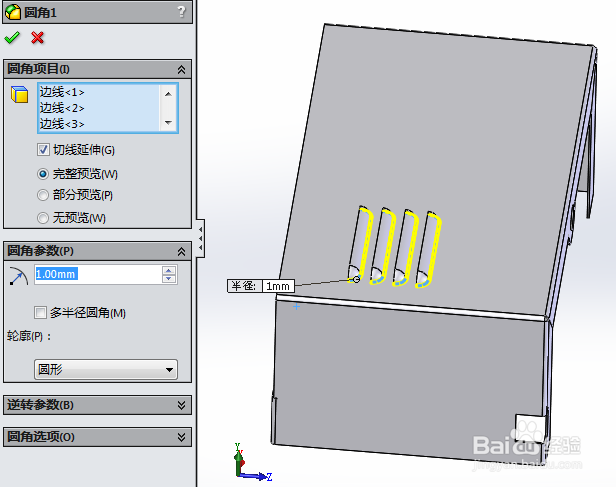This screenshot has width=616, height=487.
Task: Click the first highlighted louver slot
Action: tap(360, 244)
